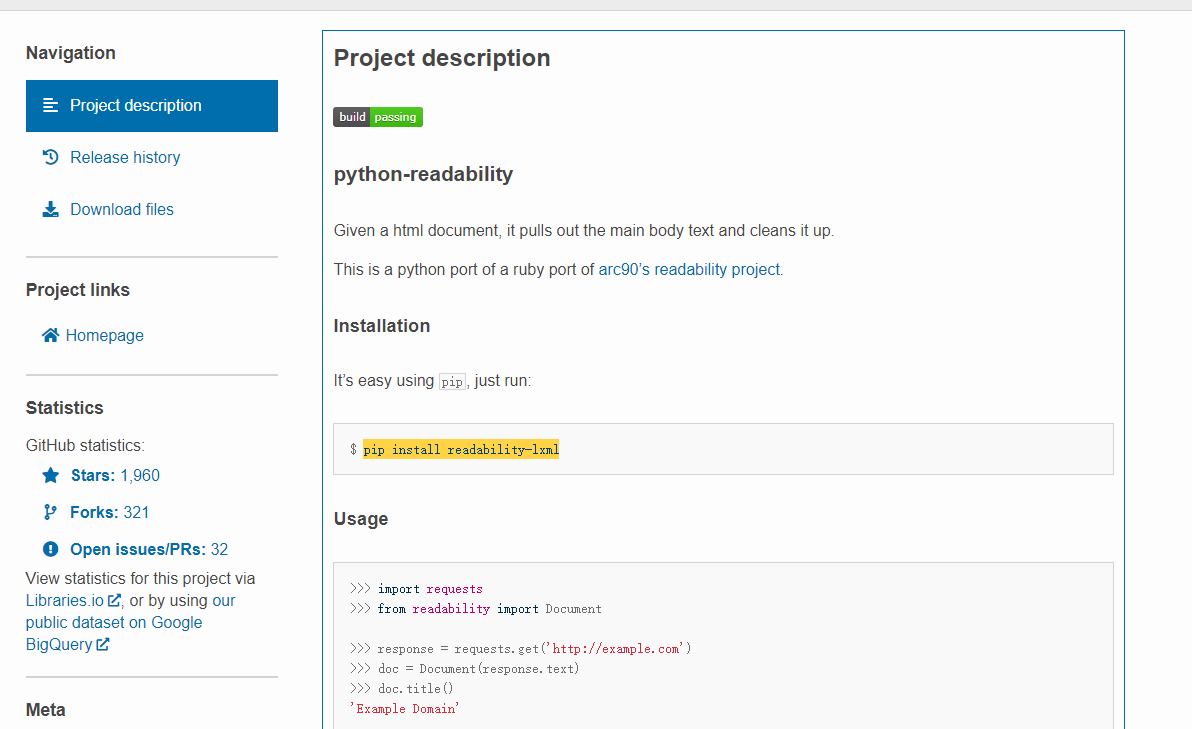Click the fork icon beside Forks
The image size is (1192, 729).
(x=51, y=511)
